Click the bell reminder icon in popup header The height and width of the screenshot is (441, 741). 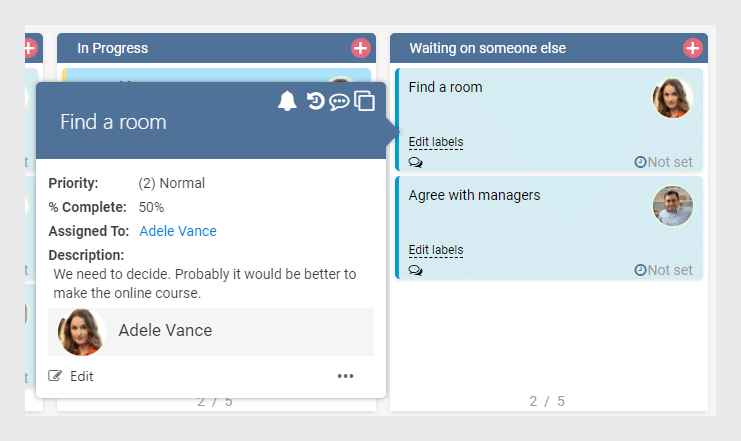tap(287, 101)
